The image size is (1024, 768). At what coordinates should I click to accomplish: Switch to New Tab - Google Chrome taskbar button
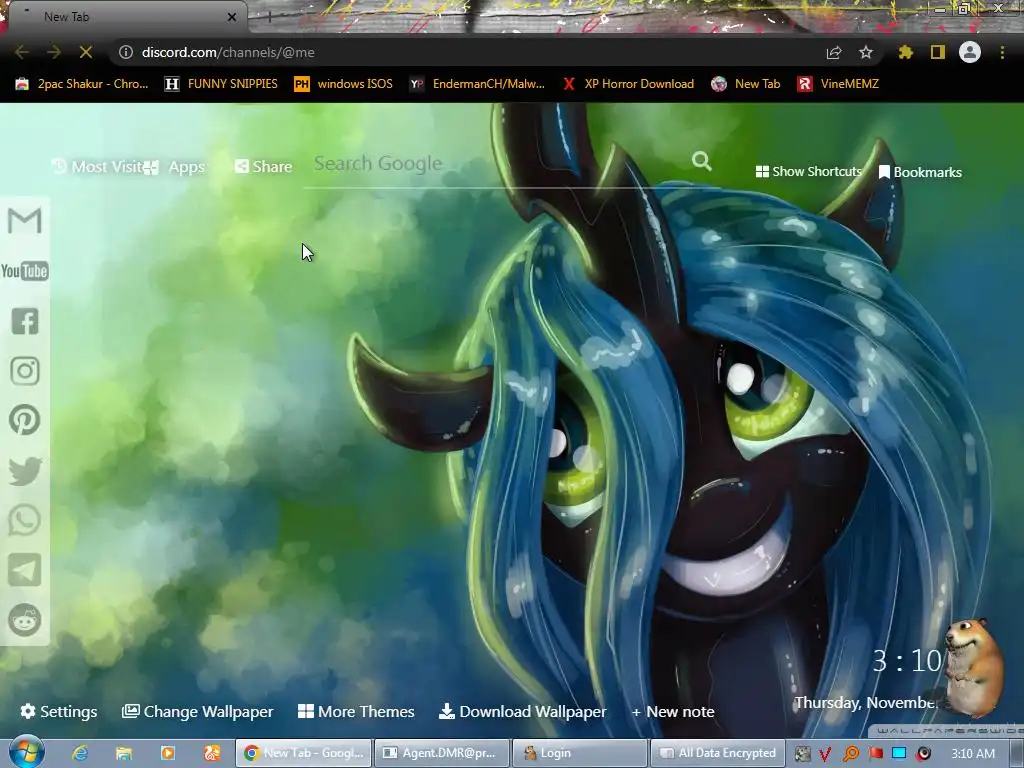point(304,753)
